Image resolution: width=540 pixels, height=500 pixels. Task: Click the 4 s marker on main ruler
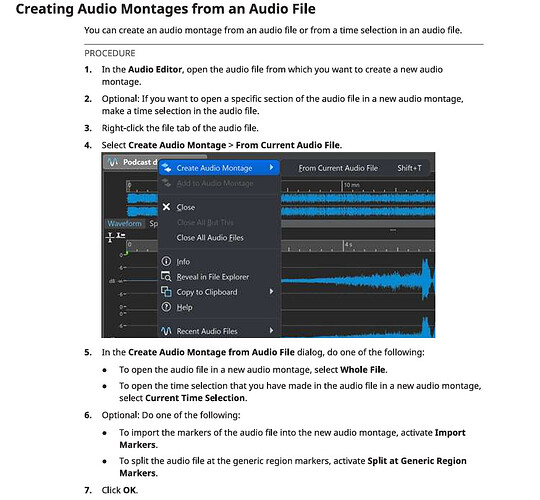pos(348,244)
